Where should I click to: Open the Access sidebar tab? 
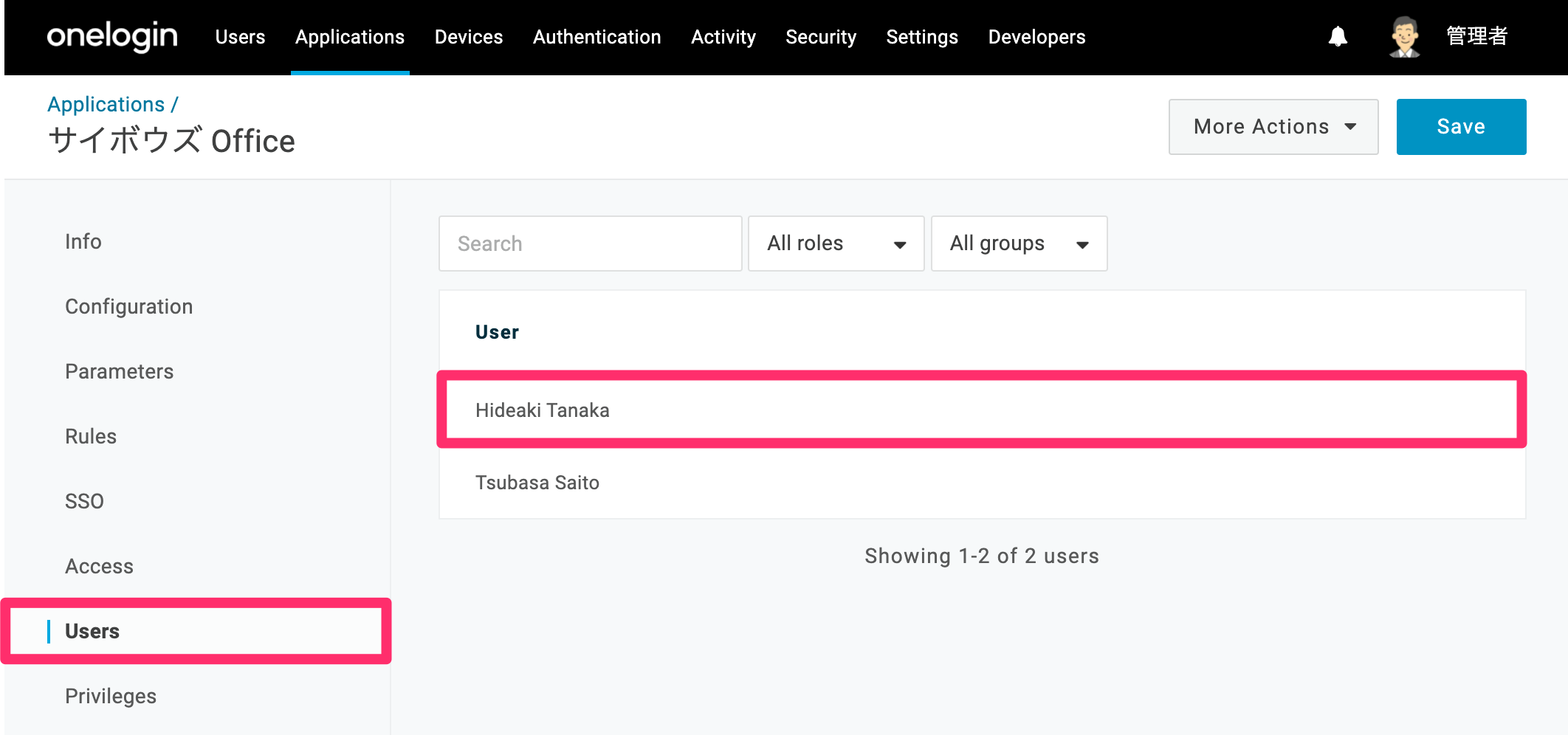click(x=99, y=566)
